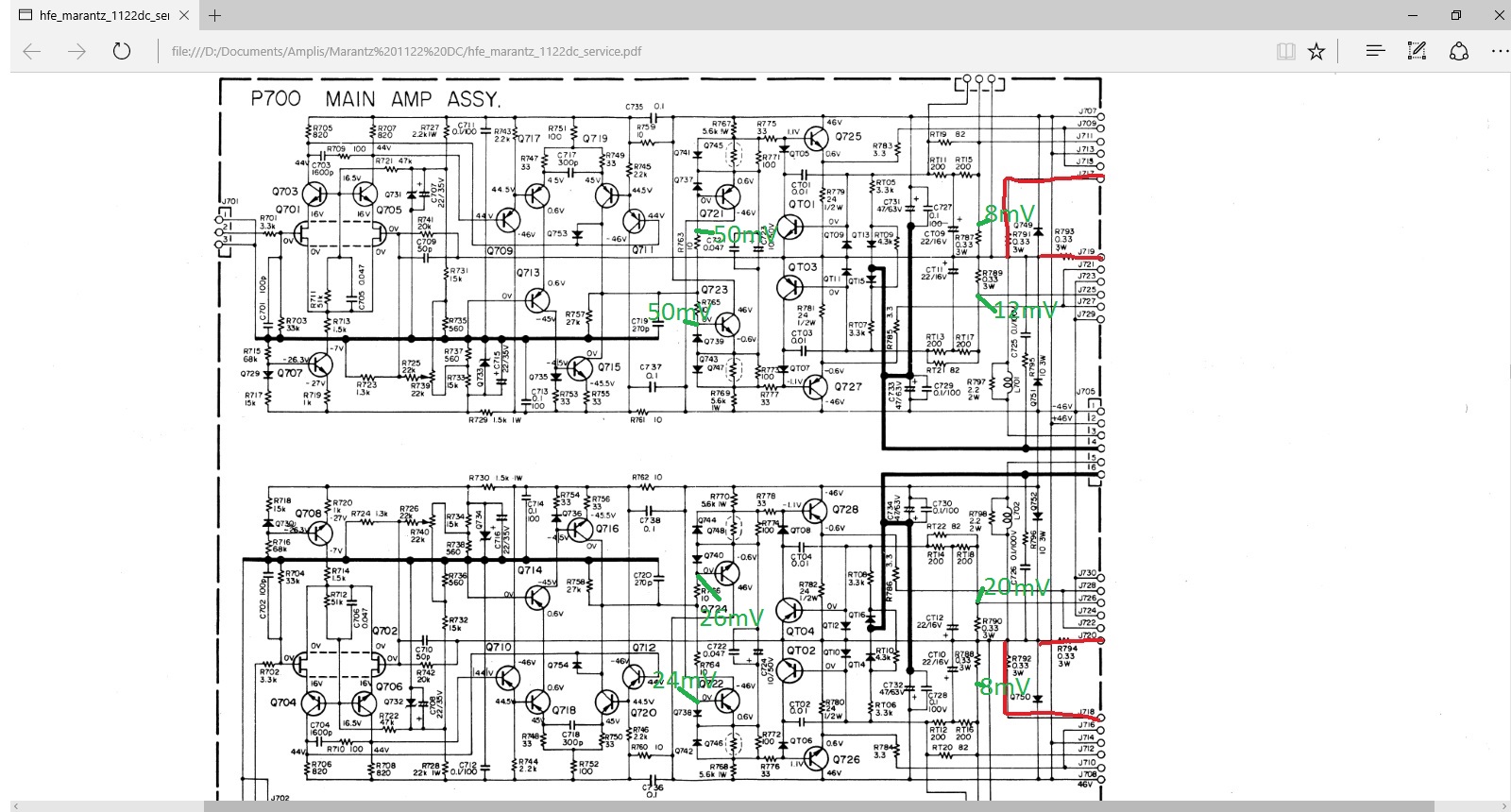Screen dimensions: 1511x812
Task: Make a web note pen icon
Action: (x=1417, y=51)
